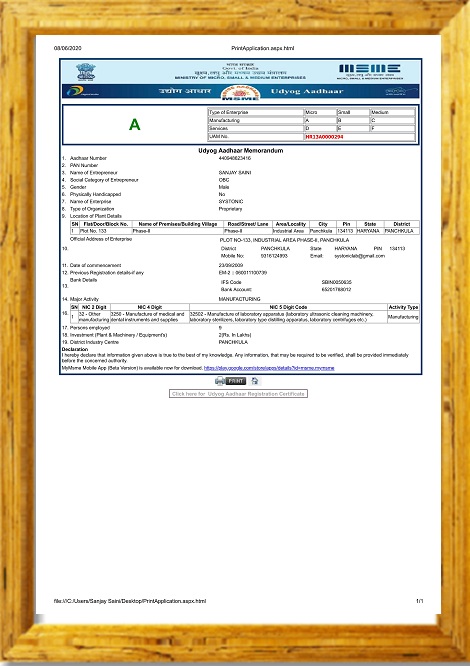Click the 32502 laboratory apparatus cell
Viewport: 470px width, 666px height.
[x=288, y=317]
